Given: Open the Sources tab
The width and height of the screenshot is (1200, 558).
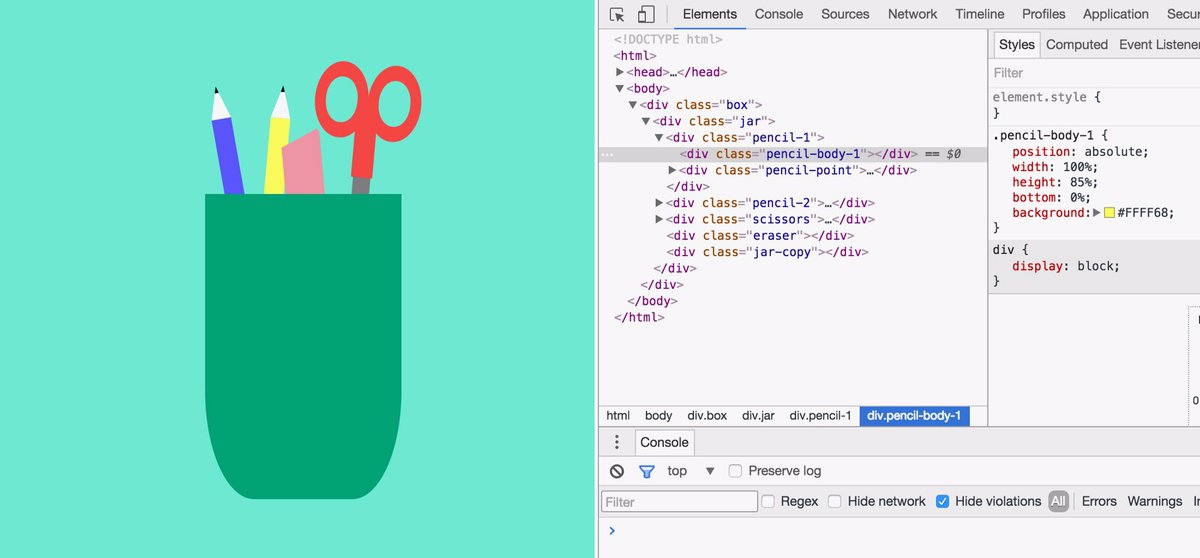Looking at the screenshot, I should [845, 14].
